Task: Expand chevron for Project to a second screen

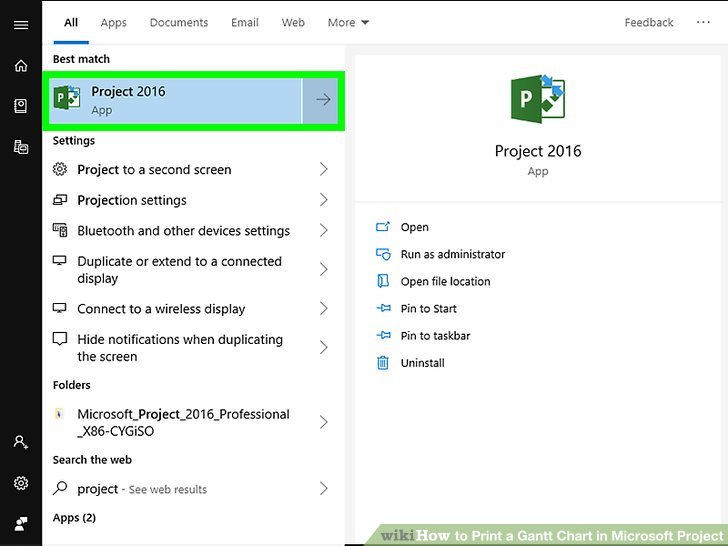Action: [324, 169]
